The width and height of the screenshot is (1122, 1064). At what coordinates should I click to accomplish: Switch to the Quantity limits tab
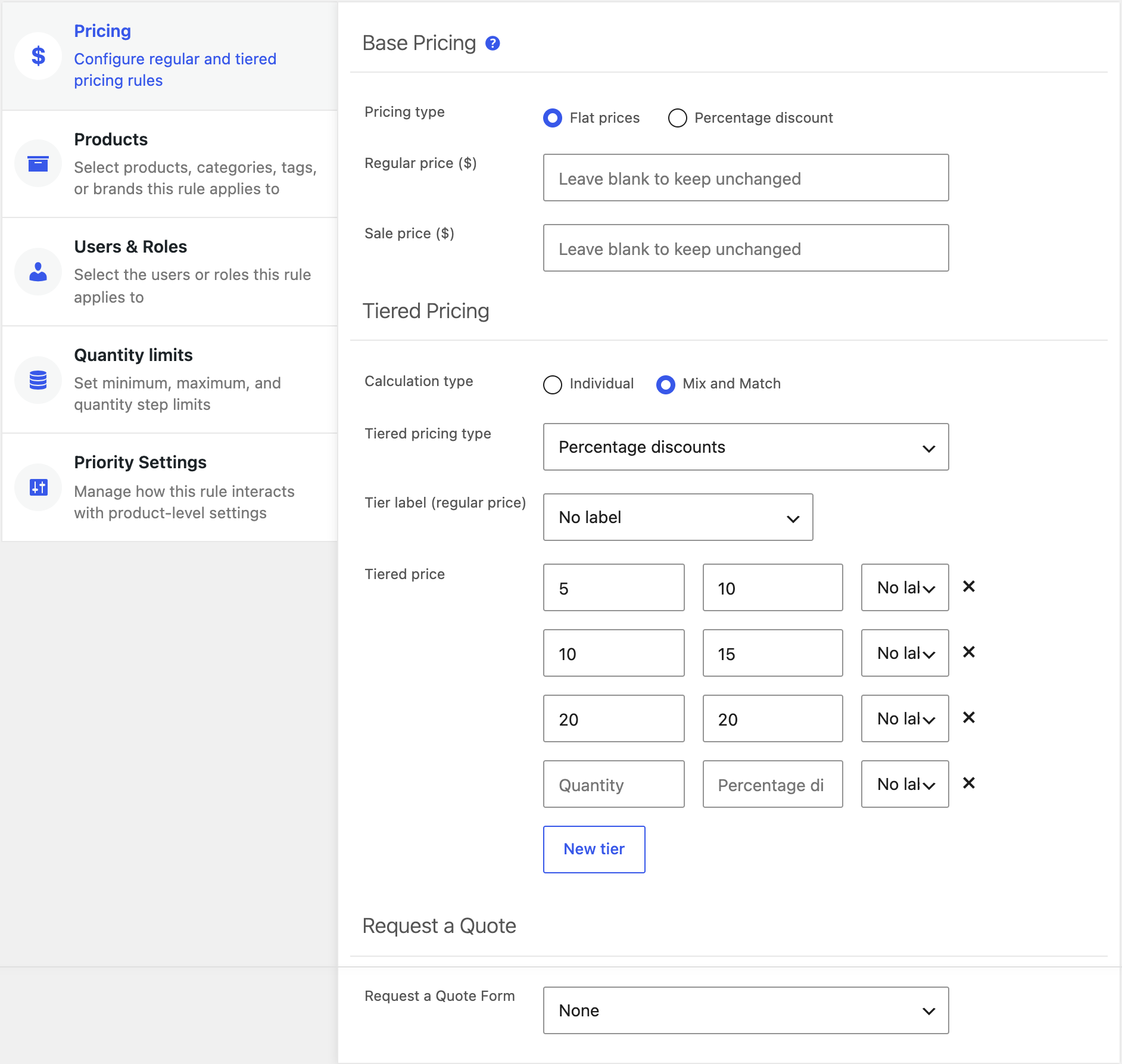coord(170,379)
